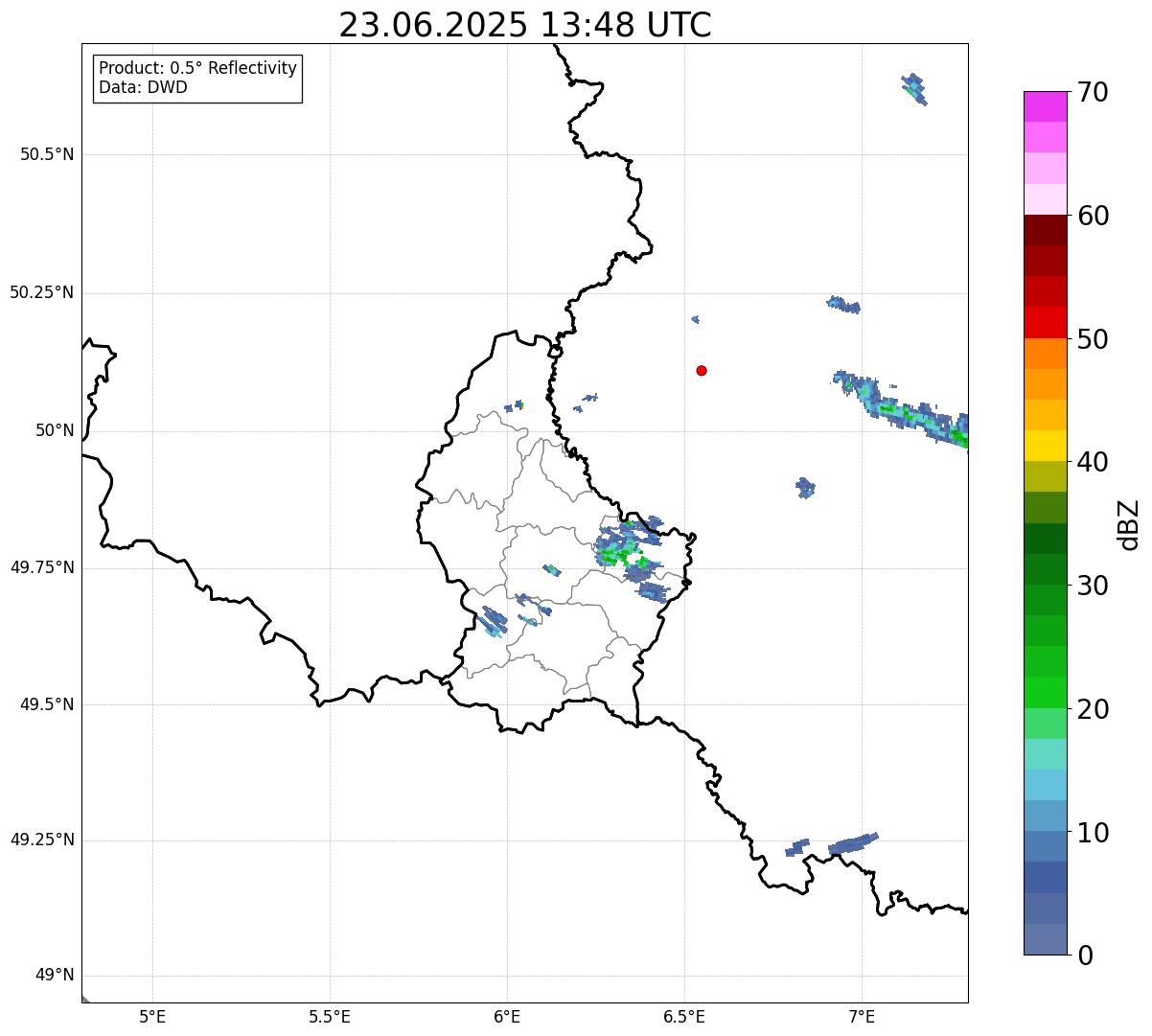Click the 7°E longitude label

[862, 1018]
